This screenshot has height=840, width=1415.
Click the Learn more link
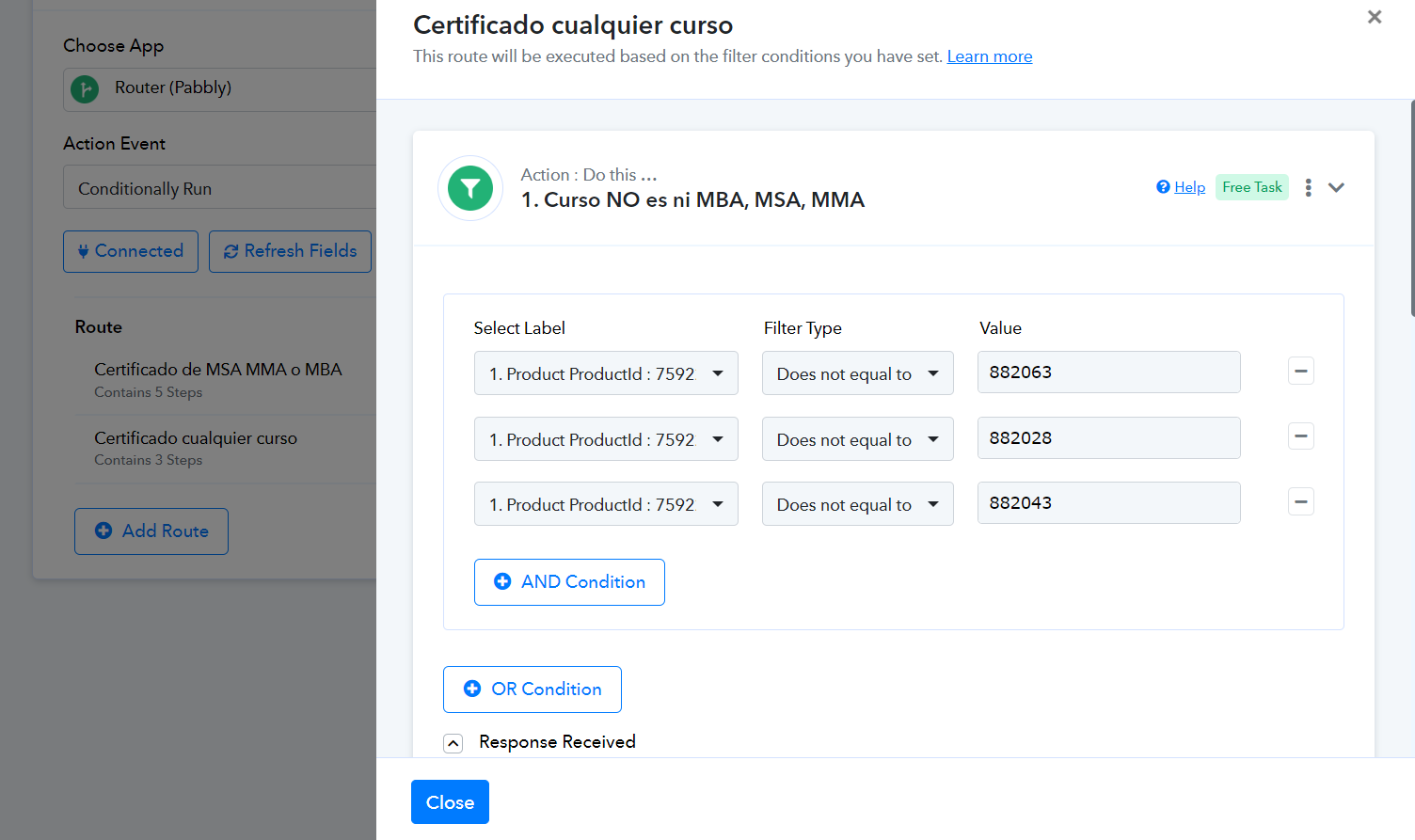click(989, 56)
